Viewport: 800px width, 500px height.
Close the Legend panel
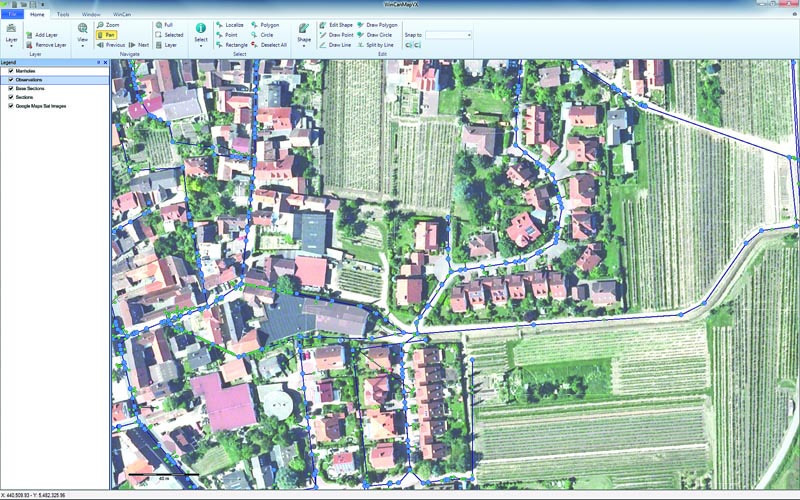(105, 62)
